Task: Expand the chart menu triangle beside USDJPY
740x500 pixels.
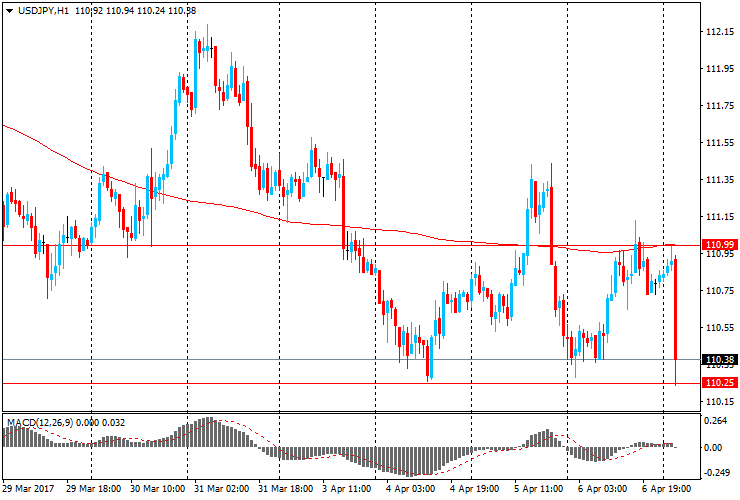Action: point(9,11)
